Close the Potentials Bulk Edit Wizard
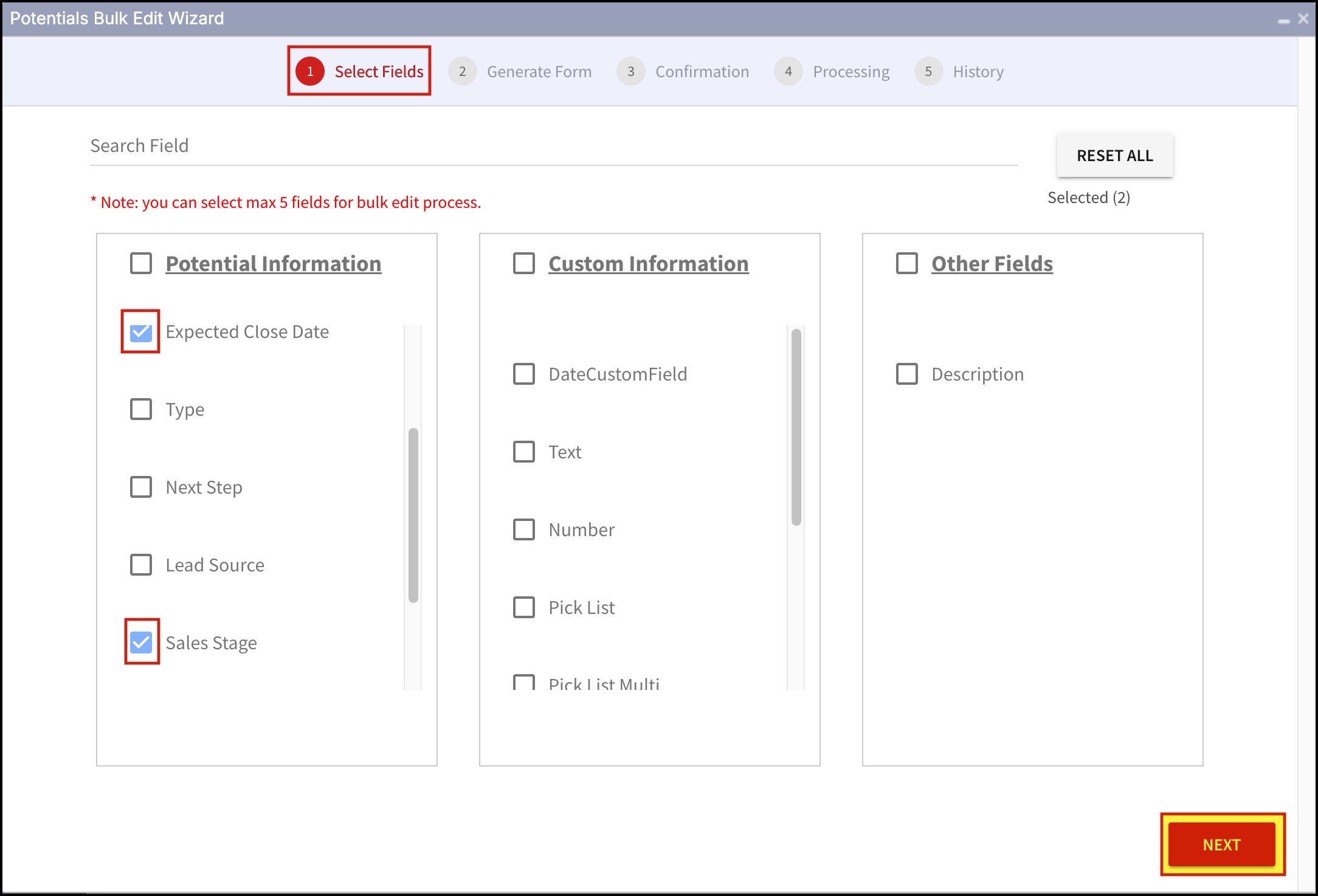This screenshot has height=896, width=1318. (1303, 18)
